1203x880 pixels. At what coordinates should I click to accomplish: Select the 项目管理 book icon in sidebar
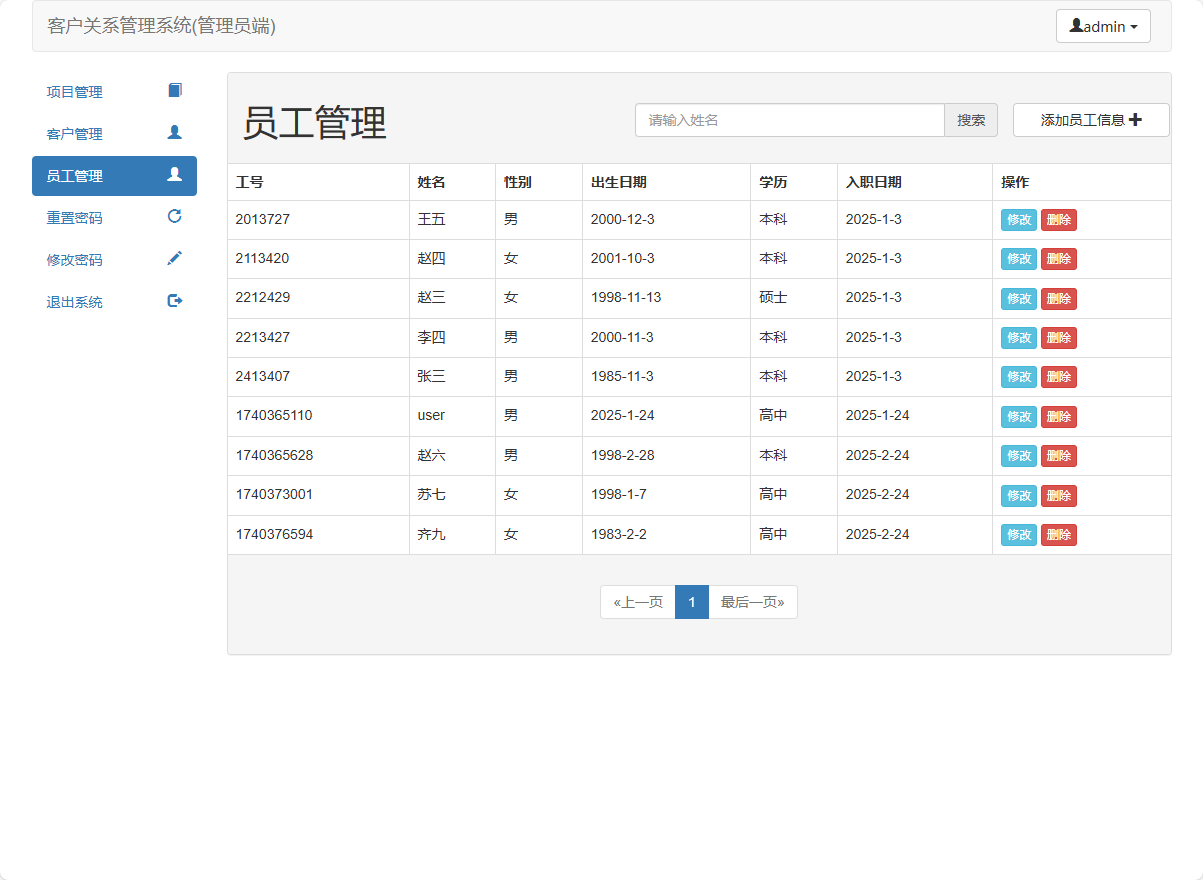pos(174,90)
